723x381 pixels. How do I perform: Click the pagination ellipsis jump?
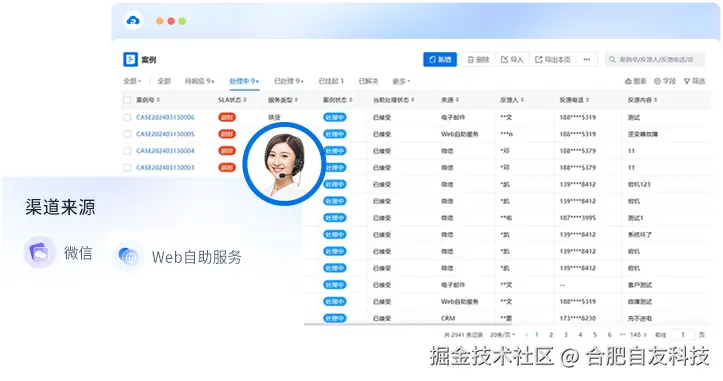point(622,334)
